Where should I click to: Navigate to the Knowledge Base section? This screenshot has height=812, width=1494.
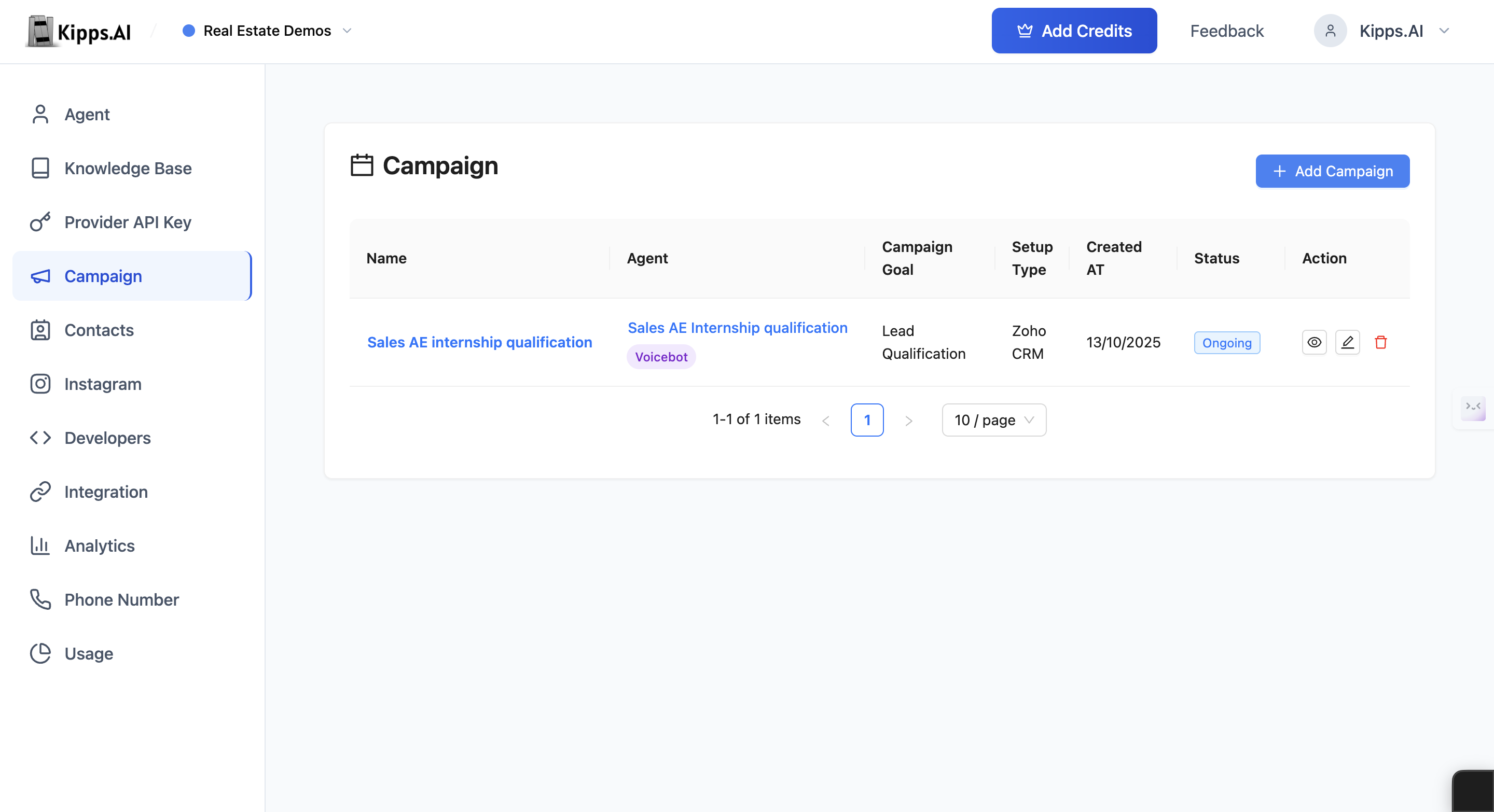[128, 168]
